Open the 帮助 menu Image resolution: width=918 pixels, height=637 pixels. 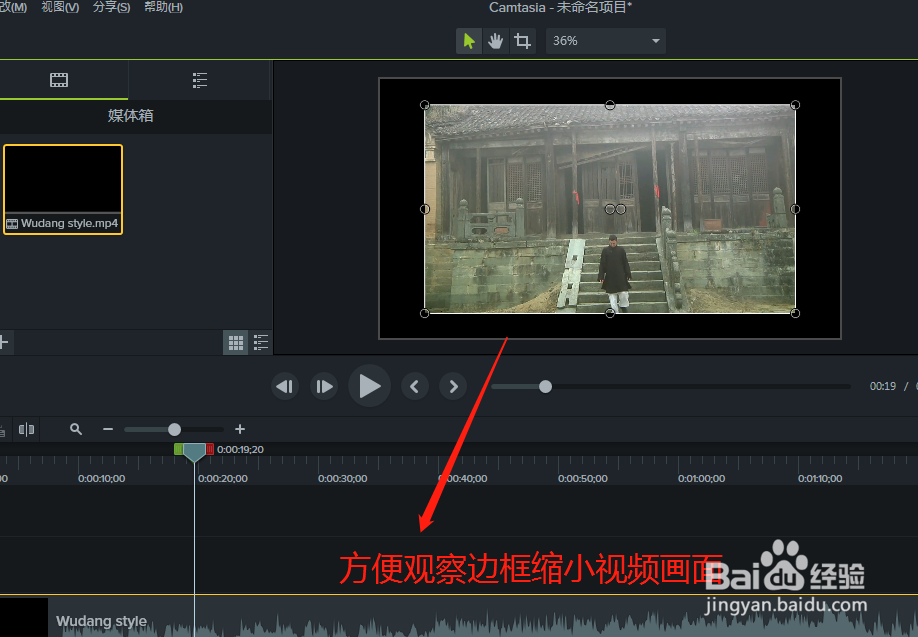pyautogui.click(x=163, y=7)
